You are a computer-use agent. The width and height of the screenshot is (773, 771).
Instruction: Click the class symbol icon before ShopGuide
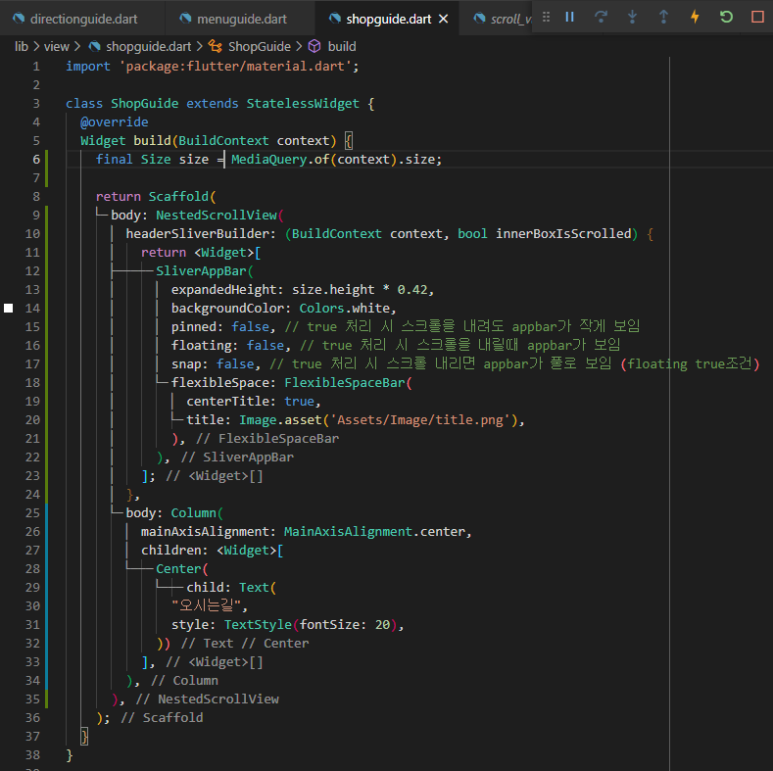pos(215,46)
